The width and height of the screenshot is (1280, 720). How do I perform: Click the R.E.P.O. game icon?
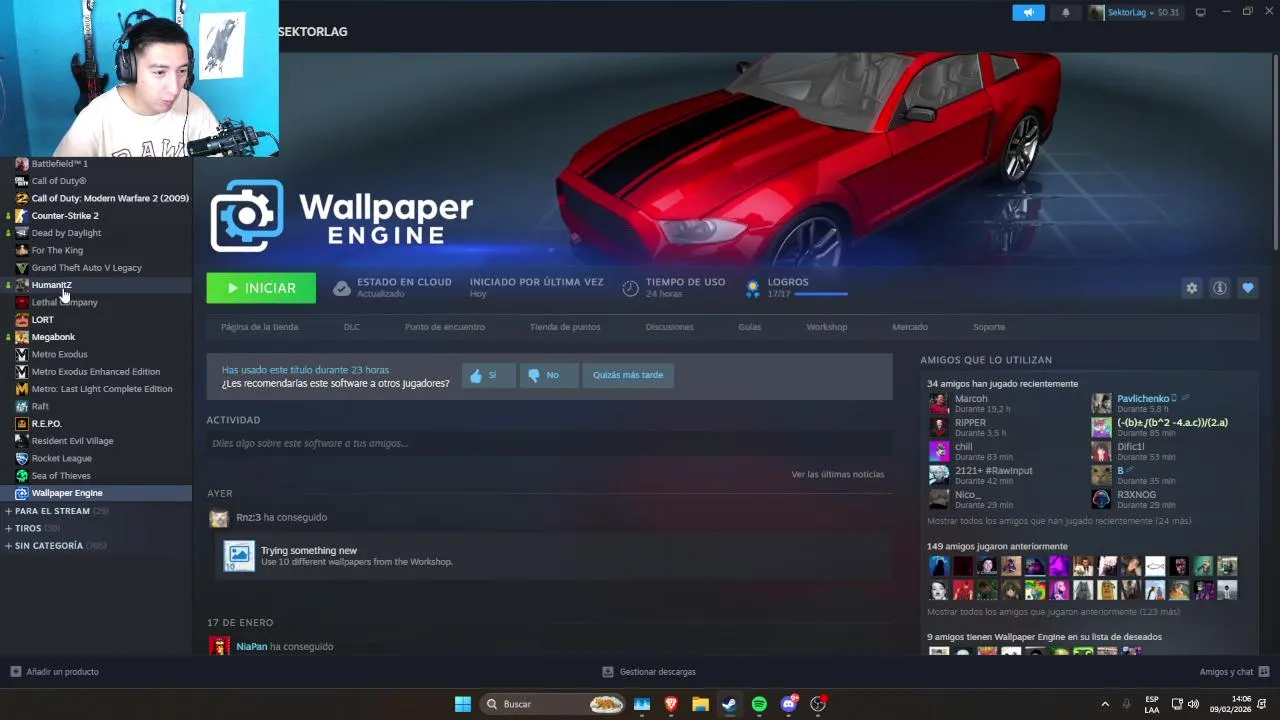point(22,423)
